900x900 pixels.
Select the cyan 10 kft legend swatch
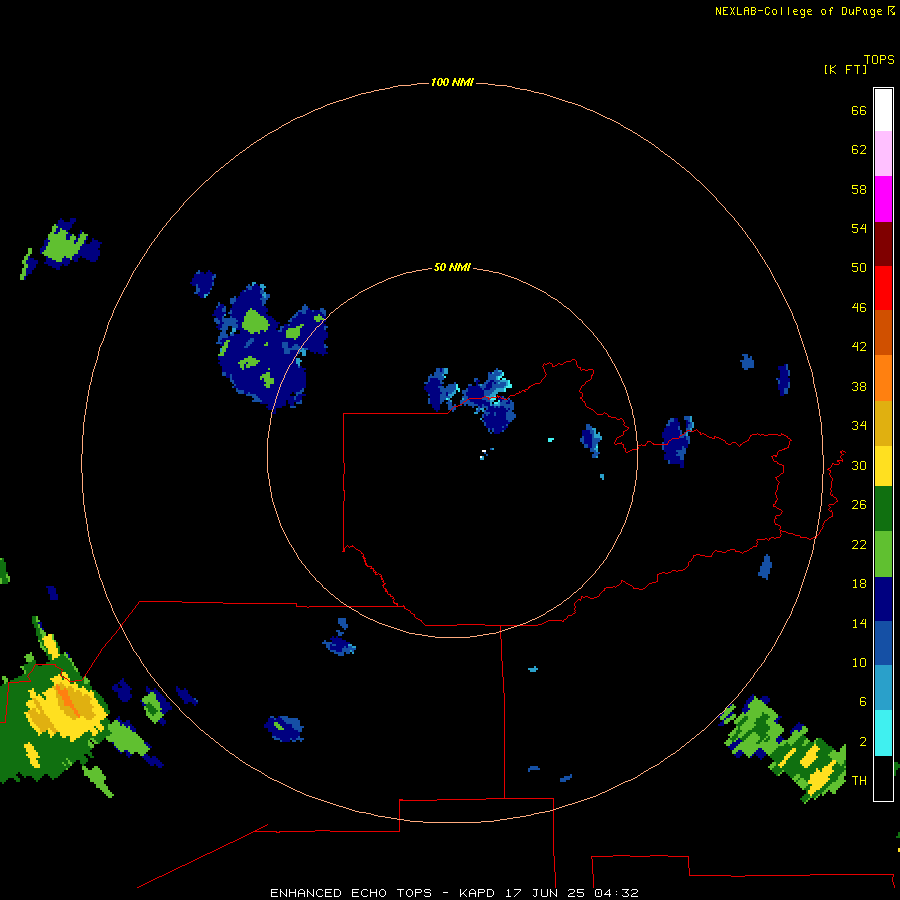pyautogui.click(x=883, y=733)
